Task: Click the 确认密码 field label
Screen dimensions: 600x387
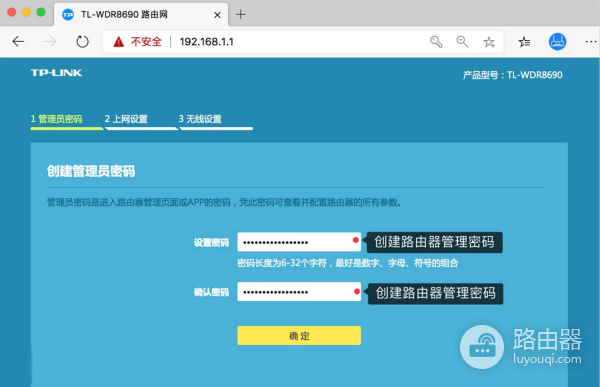Action: (211, 292)
